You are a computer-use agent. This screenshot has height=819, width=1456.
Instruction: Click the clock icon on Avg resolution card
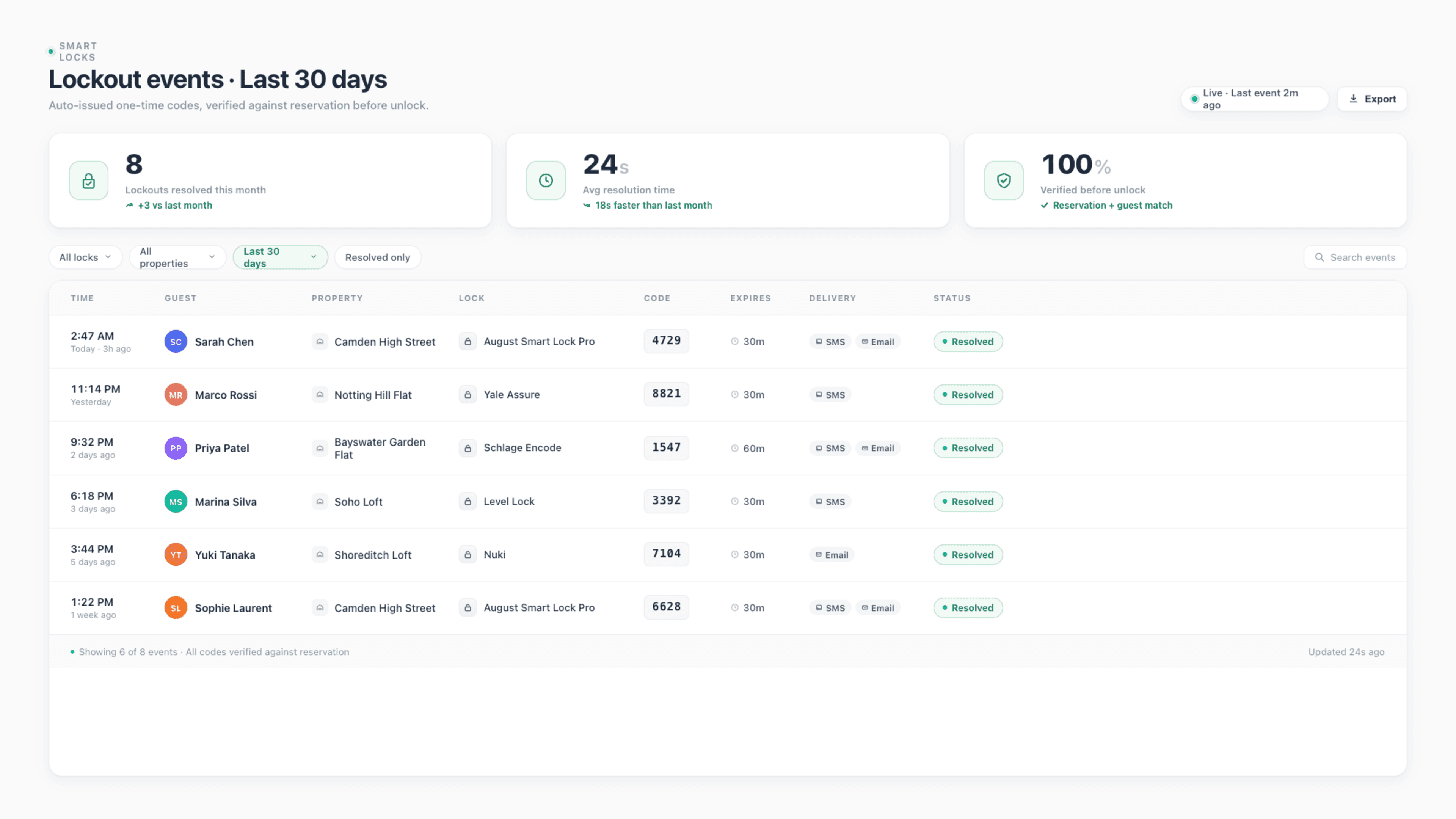coord(546,180)
